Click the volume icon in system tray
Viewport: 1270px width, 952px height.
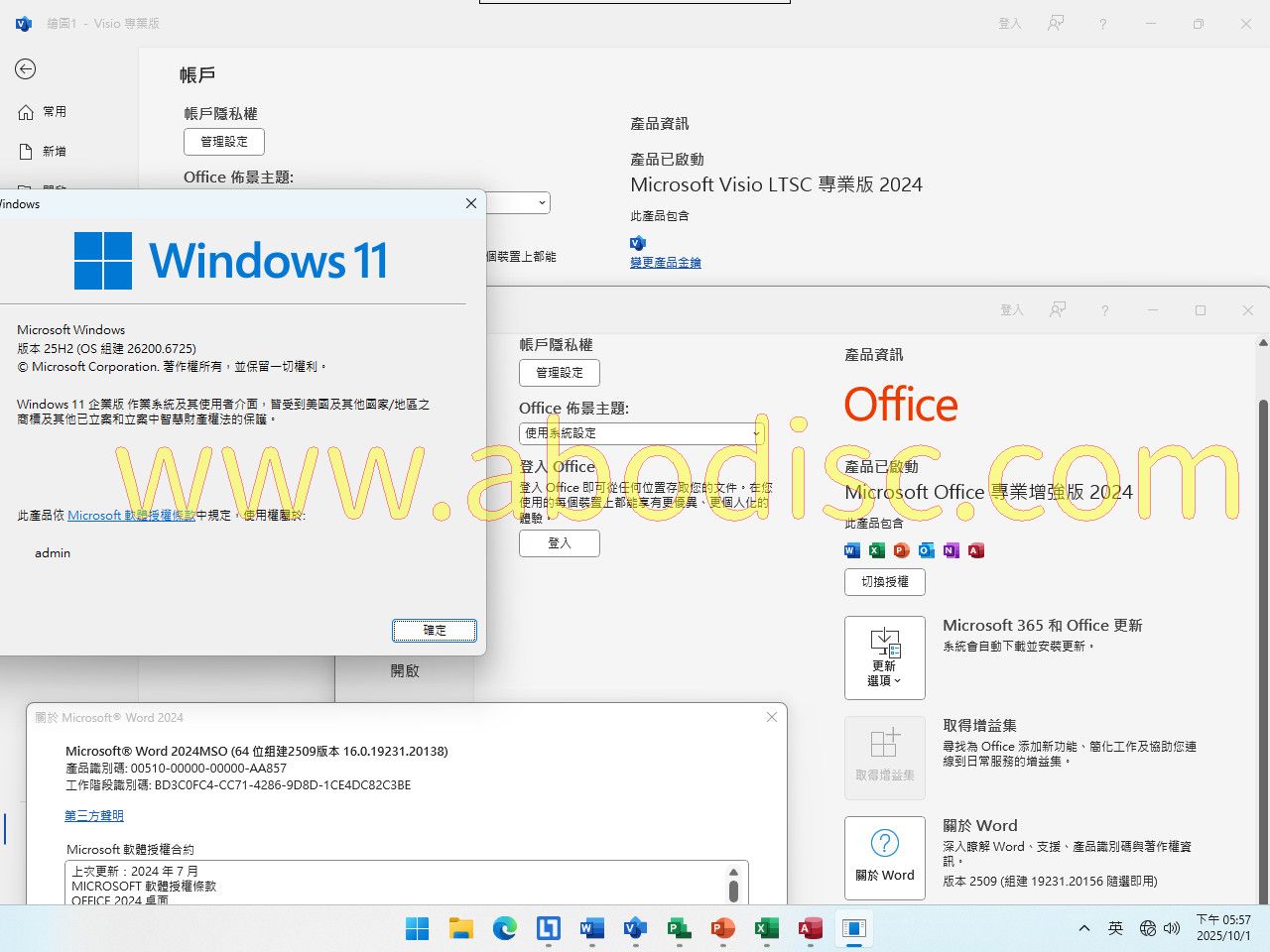click(1172, 928)
